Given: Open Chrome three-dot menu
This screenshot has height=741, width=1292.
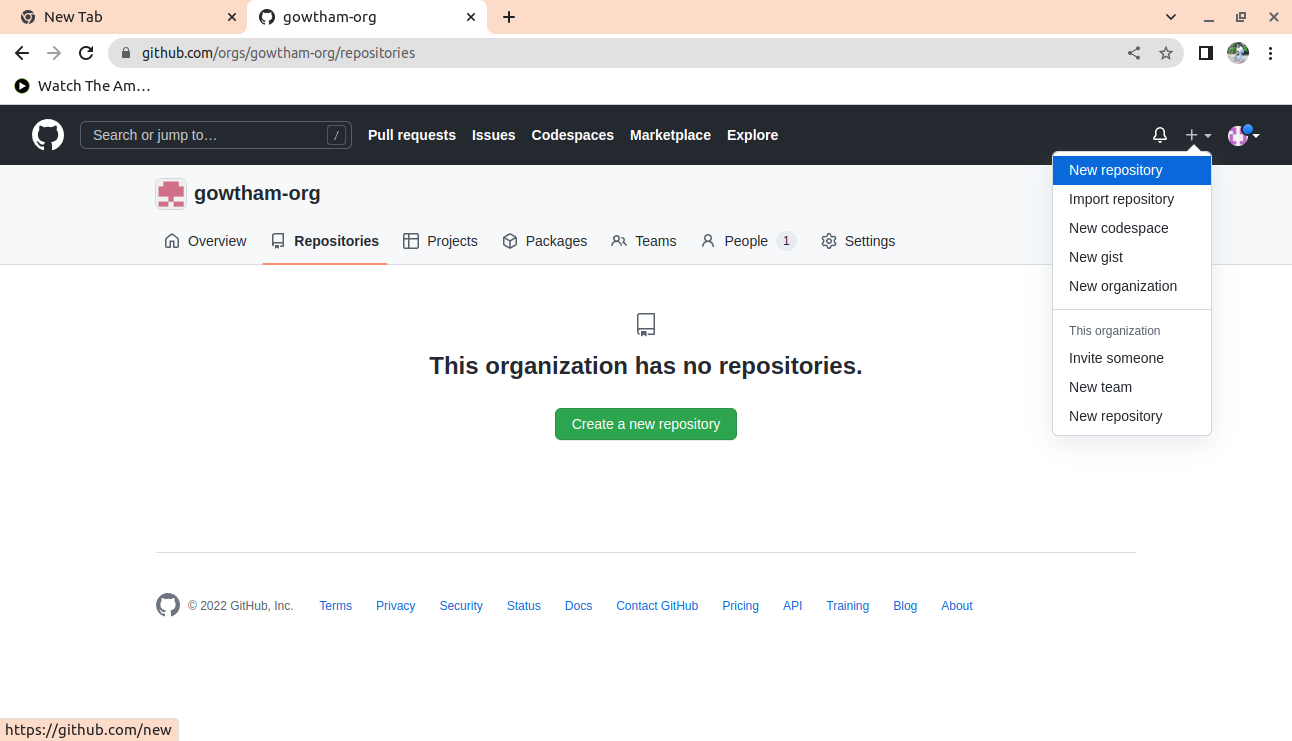Looking at the screenshot, I should (x=1271, y=53).
